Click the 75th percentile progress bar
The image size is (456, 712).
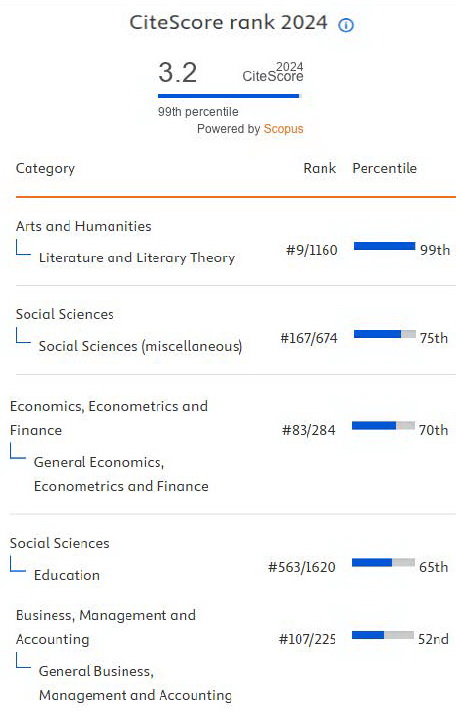pyautogui.click(x=385, y=334)
